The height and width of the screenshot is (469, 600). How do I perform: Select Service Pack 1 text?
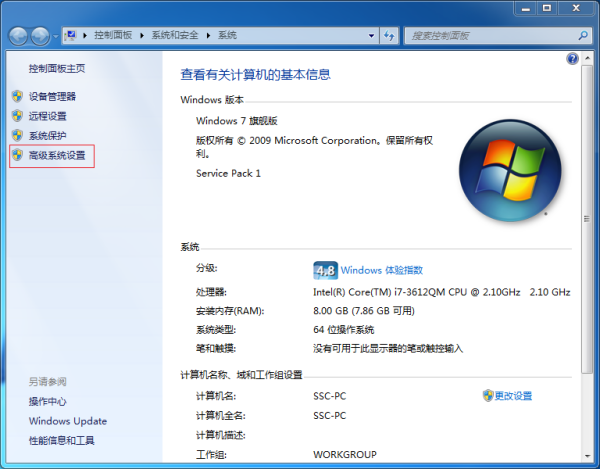[x=228, y=173]
